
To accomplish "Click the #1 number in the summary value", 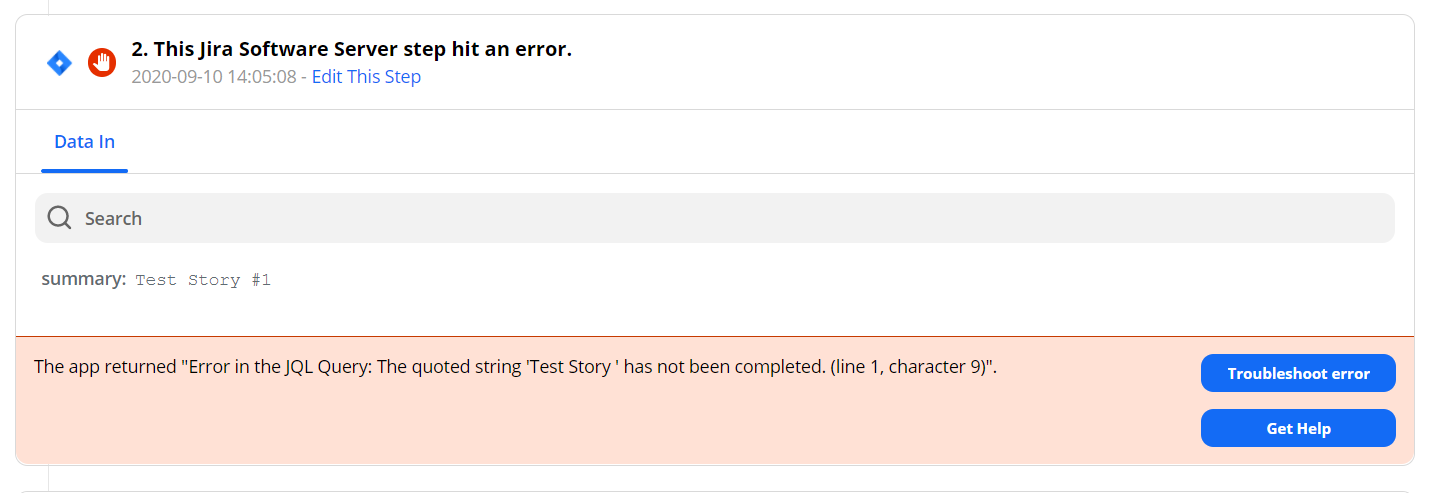I will [261, 280].
